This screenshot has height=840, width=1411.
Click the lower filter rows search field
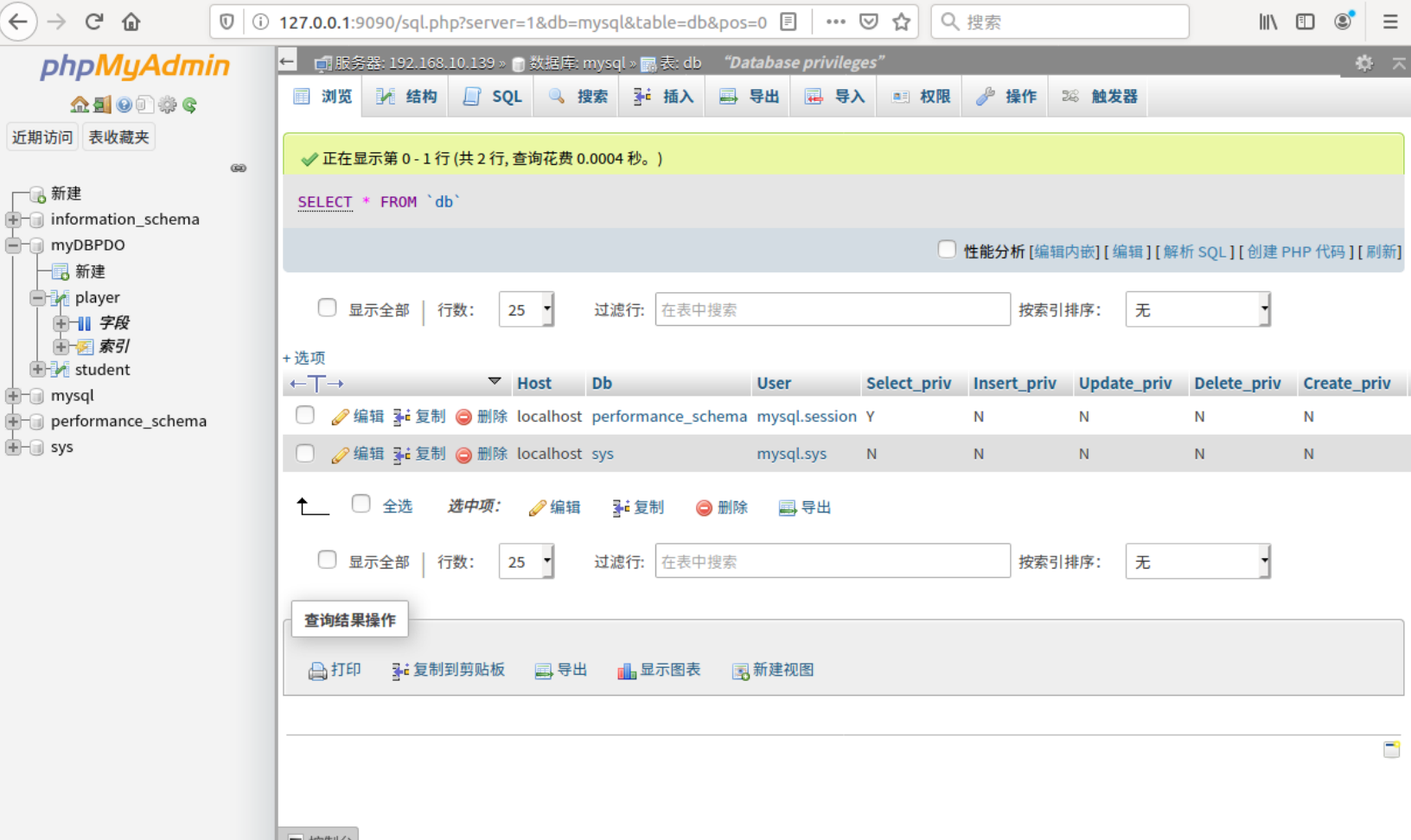point(833,562)
